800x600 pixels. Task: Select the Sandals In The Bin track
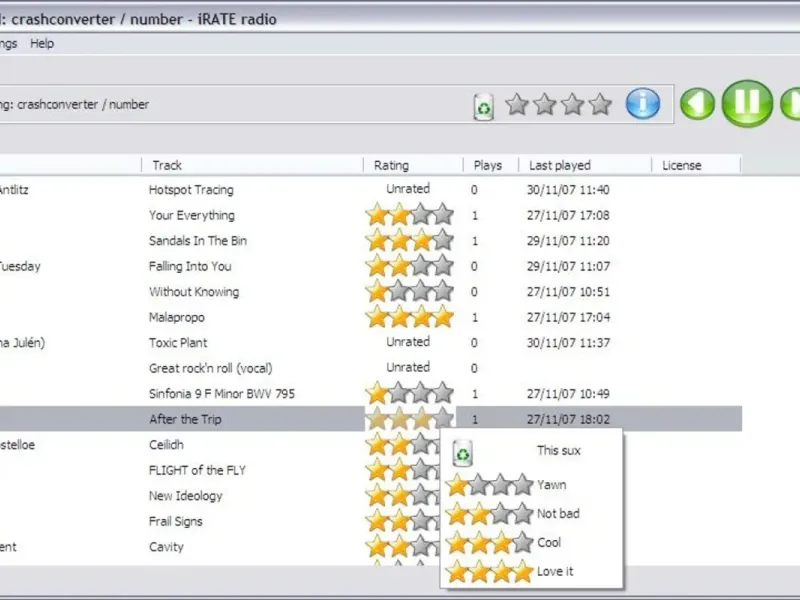(198, 241)
